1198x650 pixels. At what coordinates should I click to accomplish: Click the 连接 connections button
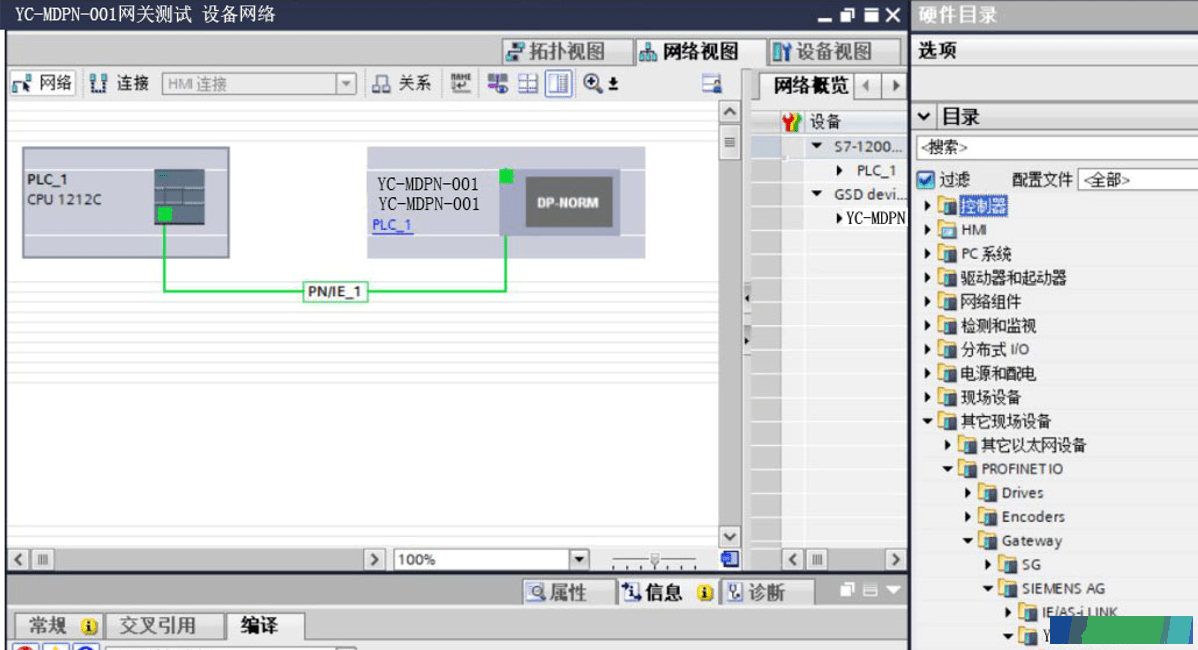(119, 83)
